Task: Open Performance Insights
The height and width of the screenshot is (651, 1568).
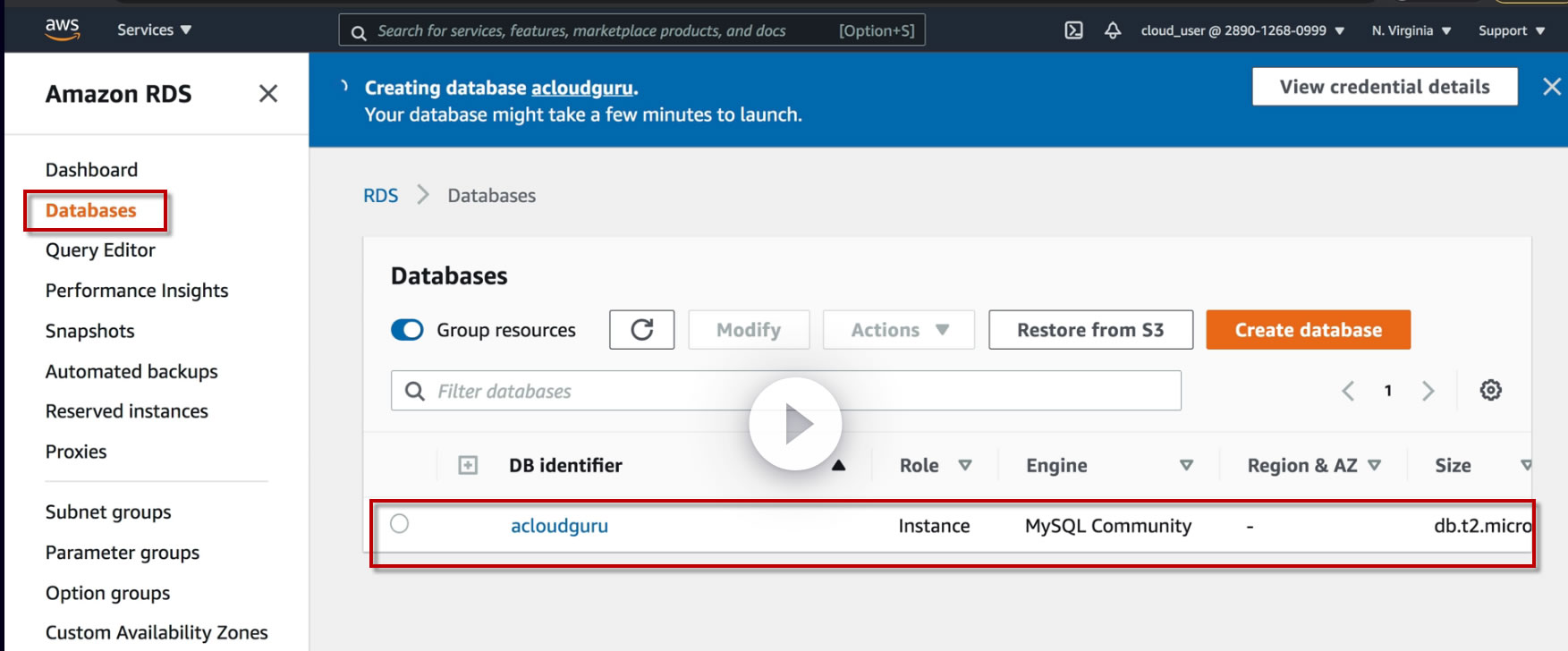Action: click(137, 291)
